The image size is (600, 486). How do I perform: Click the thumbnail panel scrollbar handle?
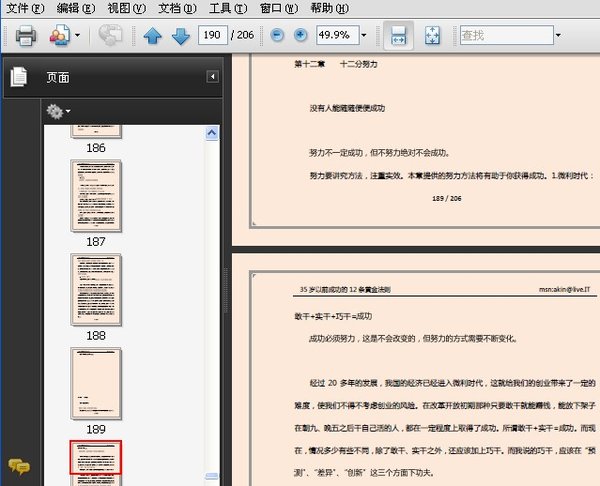coord(212,476)
